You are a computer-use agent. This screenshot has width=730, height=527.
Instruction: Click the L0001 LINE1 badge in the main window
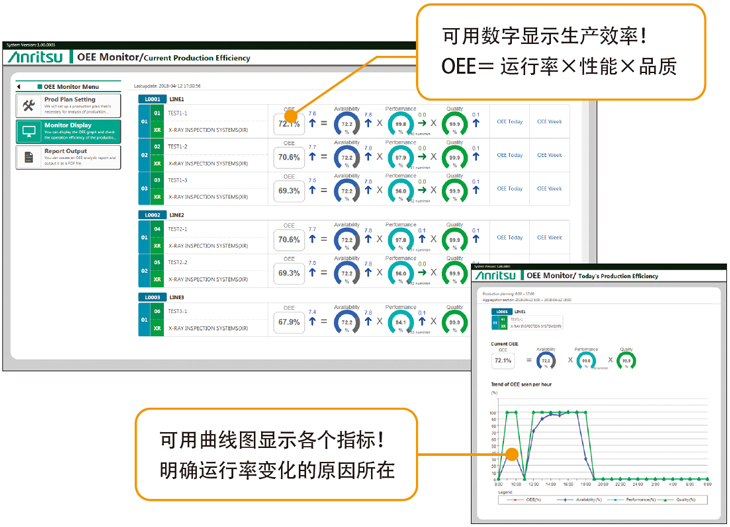152,99
